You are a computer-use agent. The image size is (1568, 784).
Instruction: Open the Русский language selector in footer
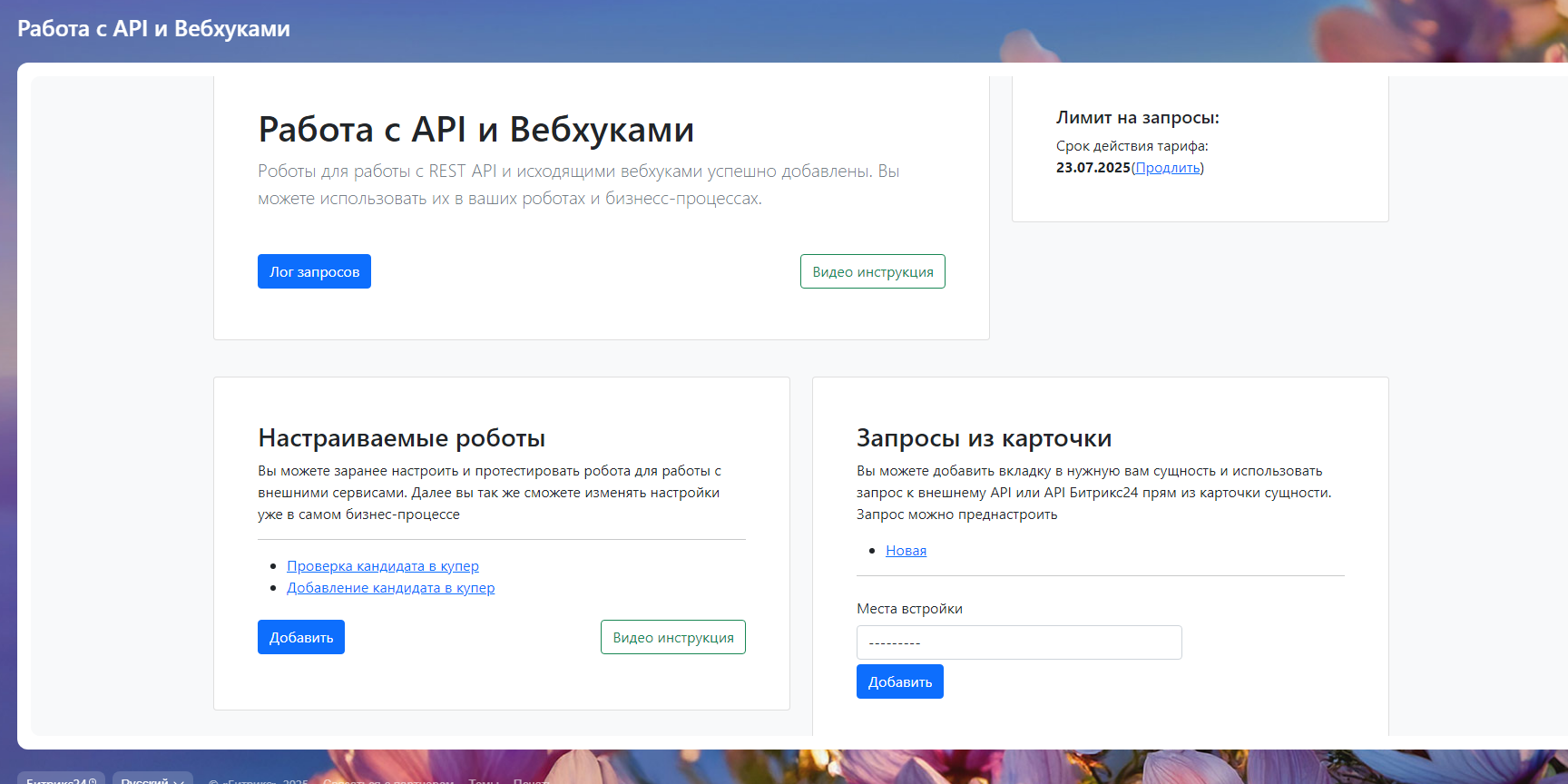tap(152, 779)
